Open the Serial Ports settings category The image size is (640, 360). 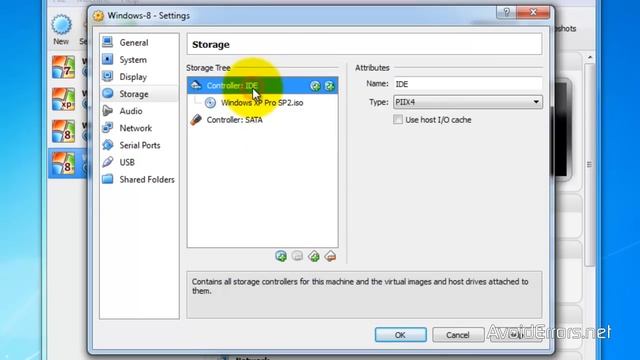click(140, 145)
